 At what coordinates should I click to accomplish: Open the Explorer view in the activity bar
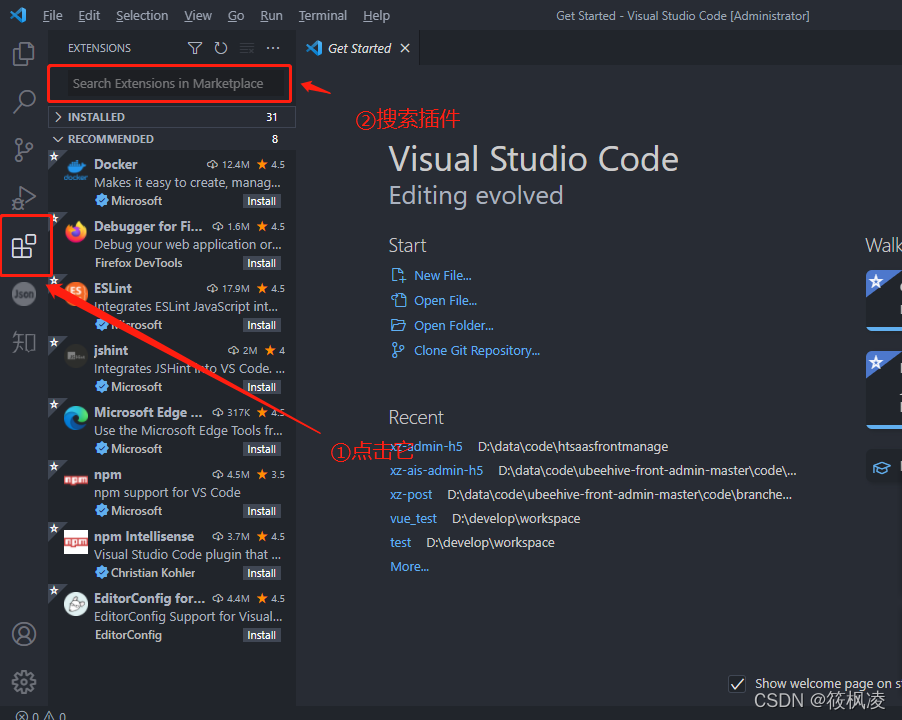(23, 53)
